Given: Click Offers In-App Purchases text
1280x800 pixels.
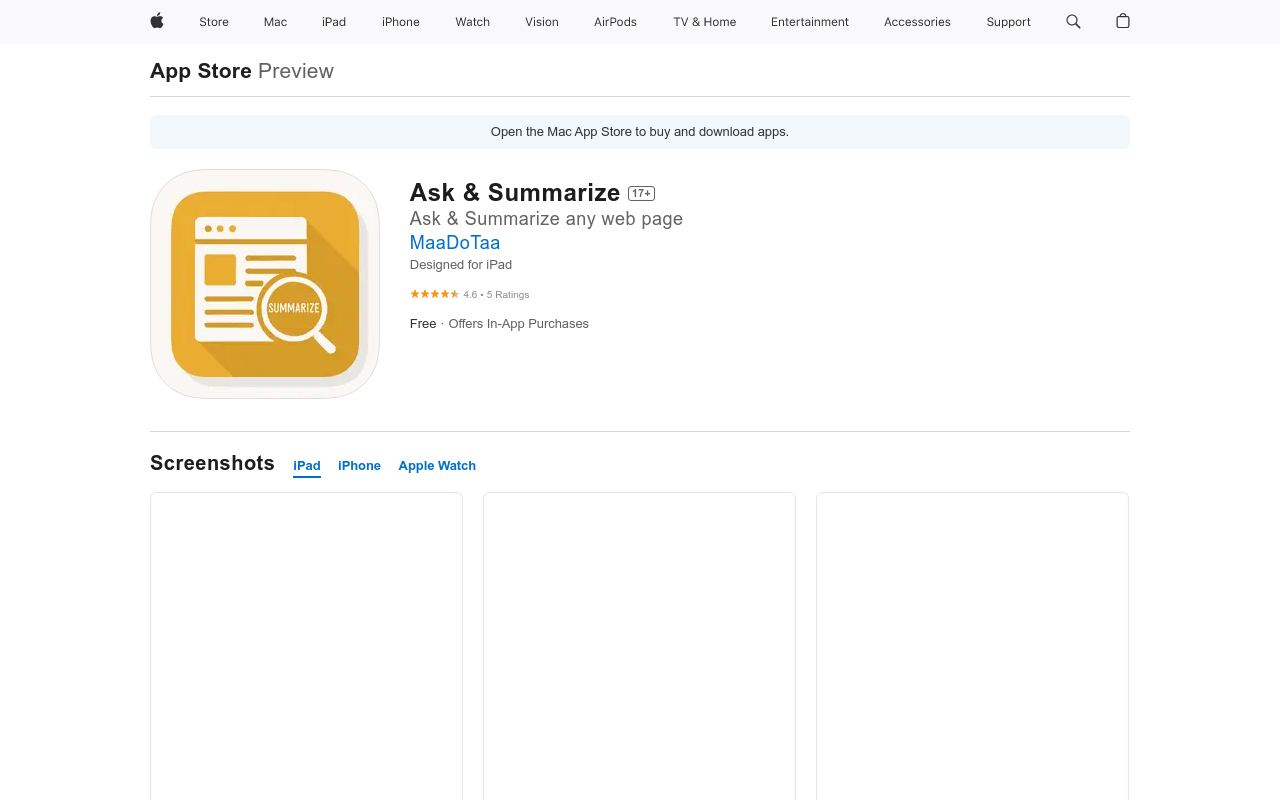Looking at the screenshot, I should tap(518, 324).
